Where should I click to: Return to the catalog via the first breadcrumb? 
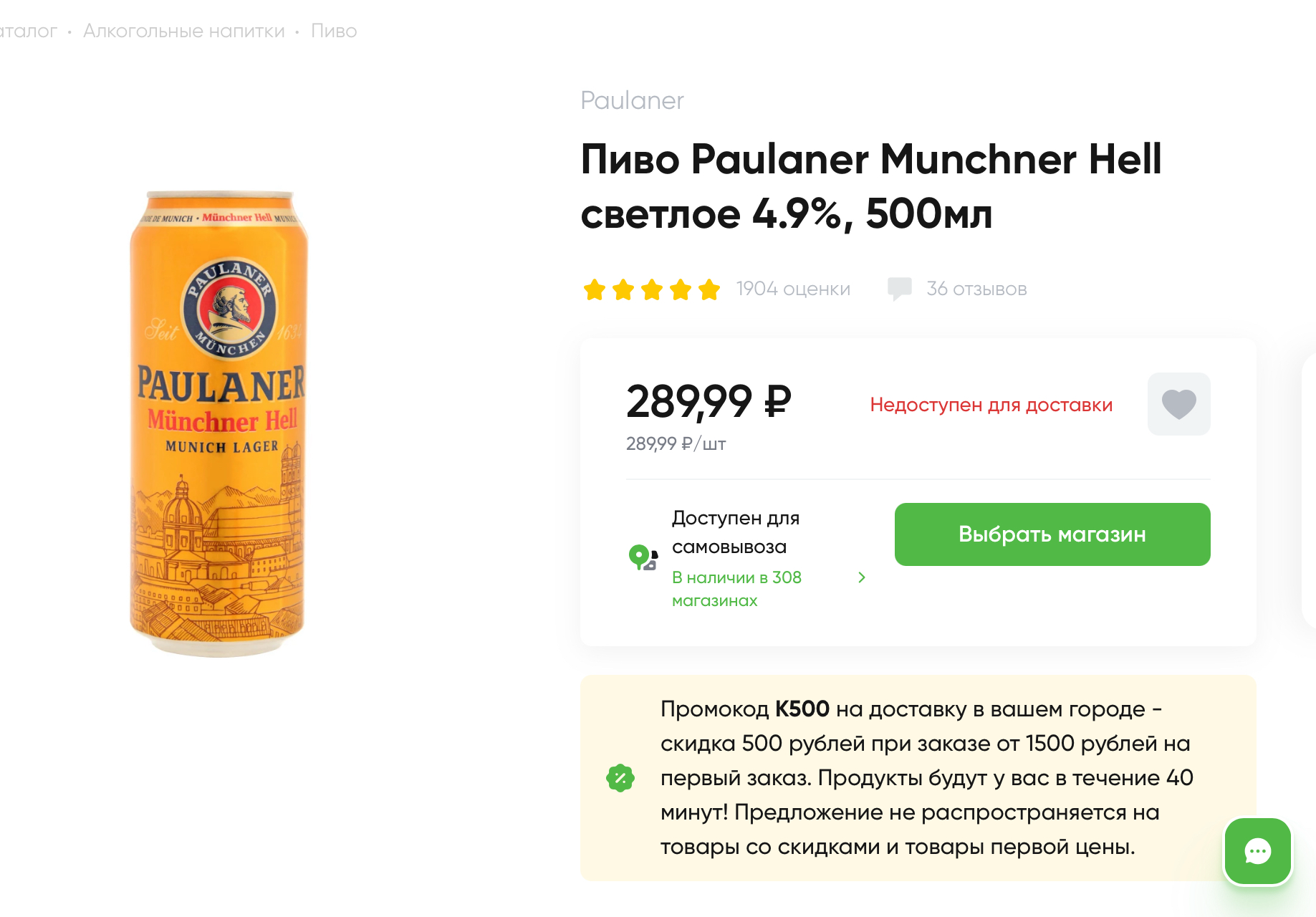click(27, 31)
